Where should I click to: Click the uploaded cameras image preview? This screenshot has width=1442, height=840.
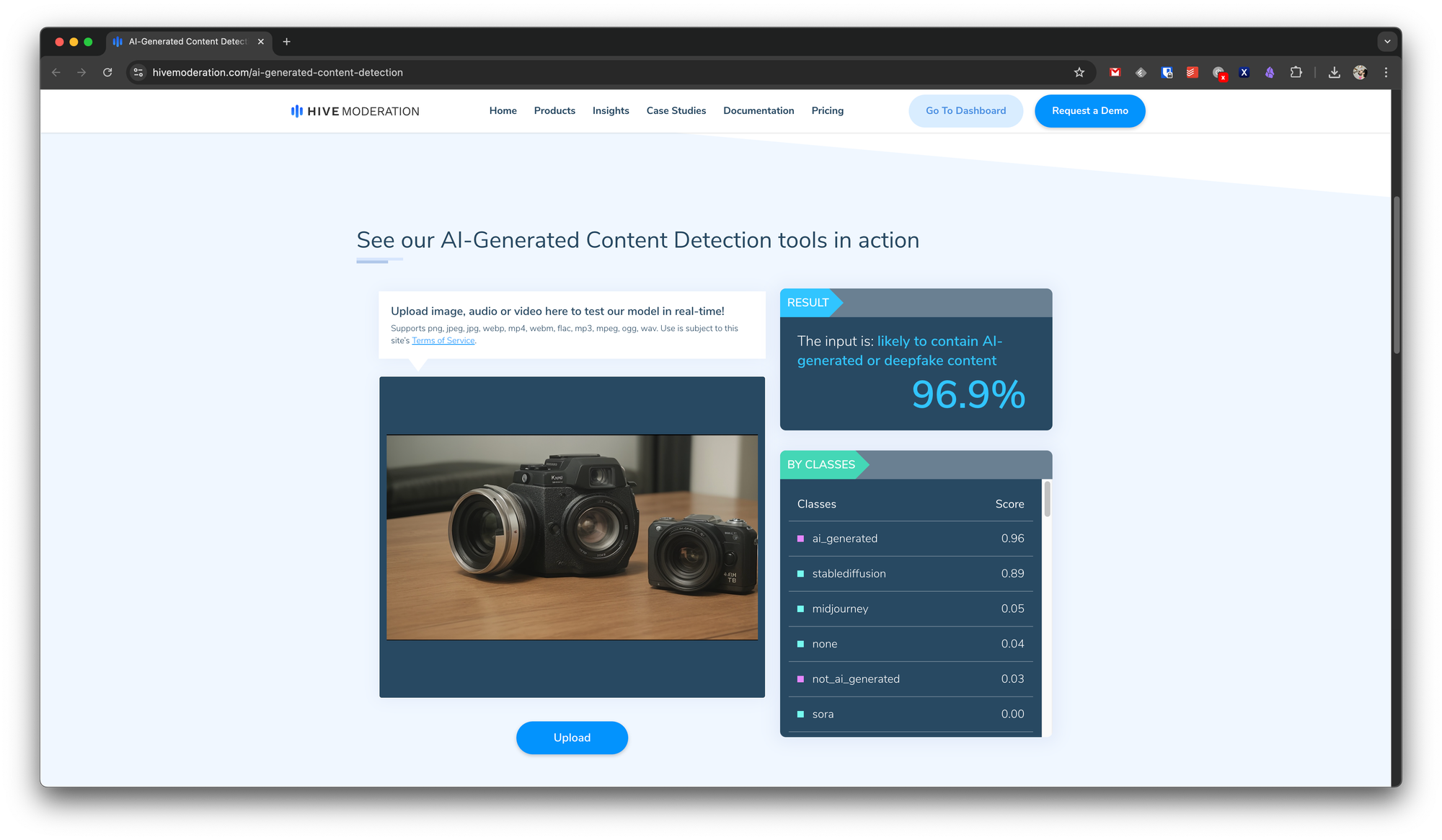pyautogui.click(x=572, y=537)
